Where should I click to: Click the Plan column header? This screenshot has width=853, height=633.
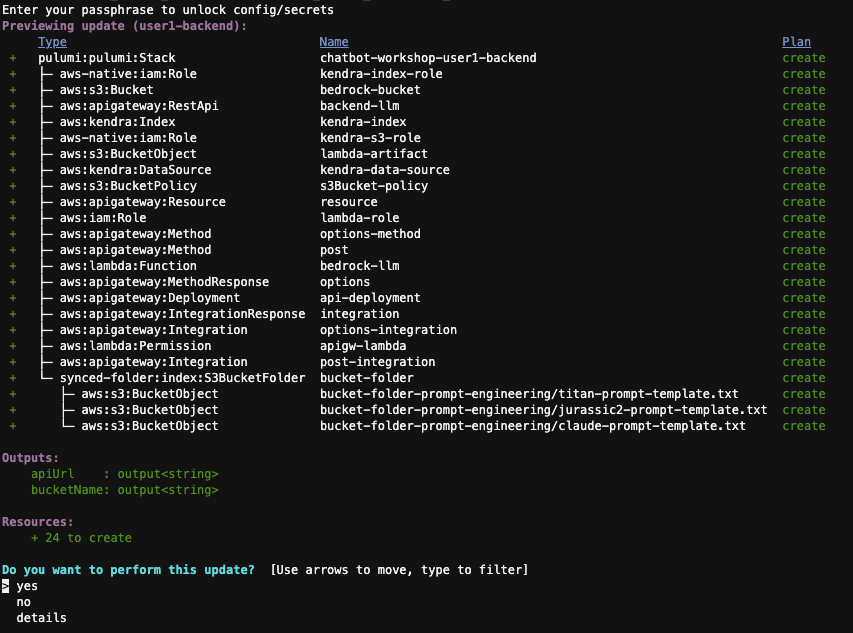tap(796, 42)
